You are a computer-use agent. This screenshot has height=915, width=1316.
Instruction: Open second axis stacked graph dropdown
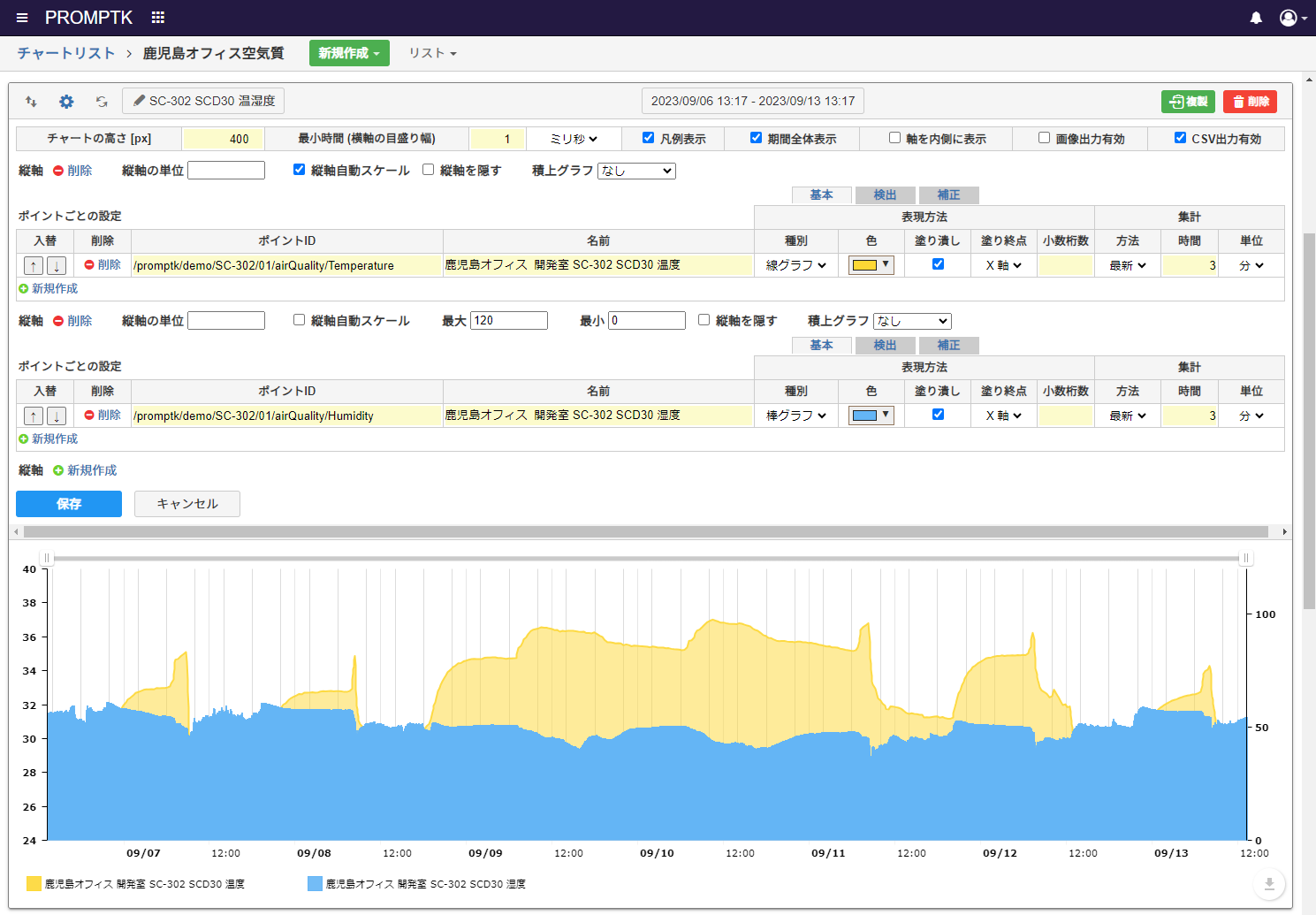pyautogui.click(x=912, y=321)
